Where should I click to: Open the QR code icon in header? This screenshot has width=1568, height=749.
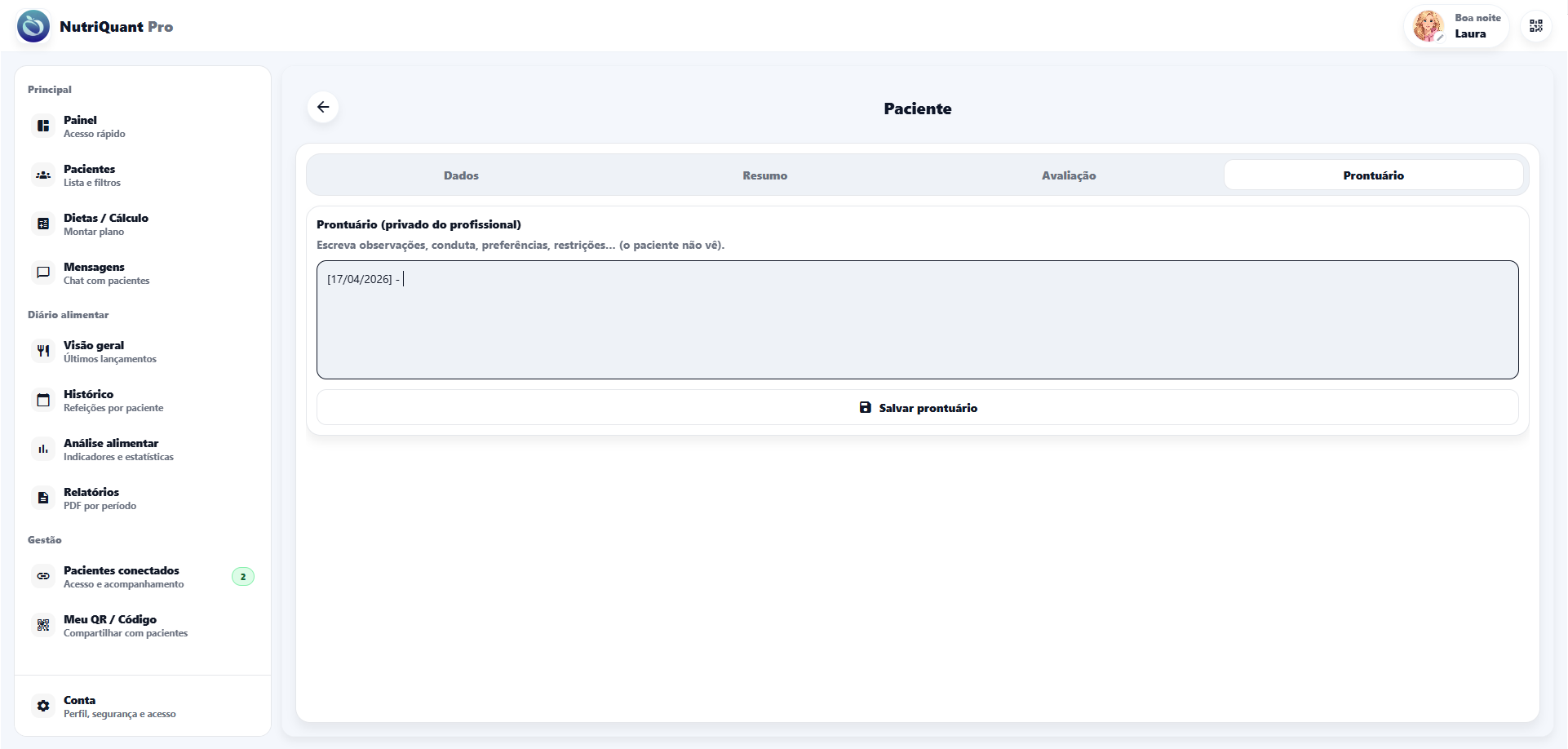click(x=1535, y=26)
